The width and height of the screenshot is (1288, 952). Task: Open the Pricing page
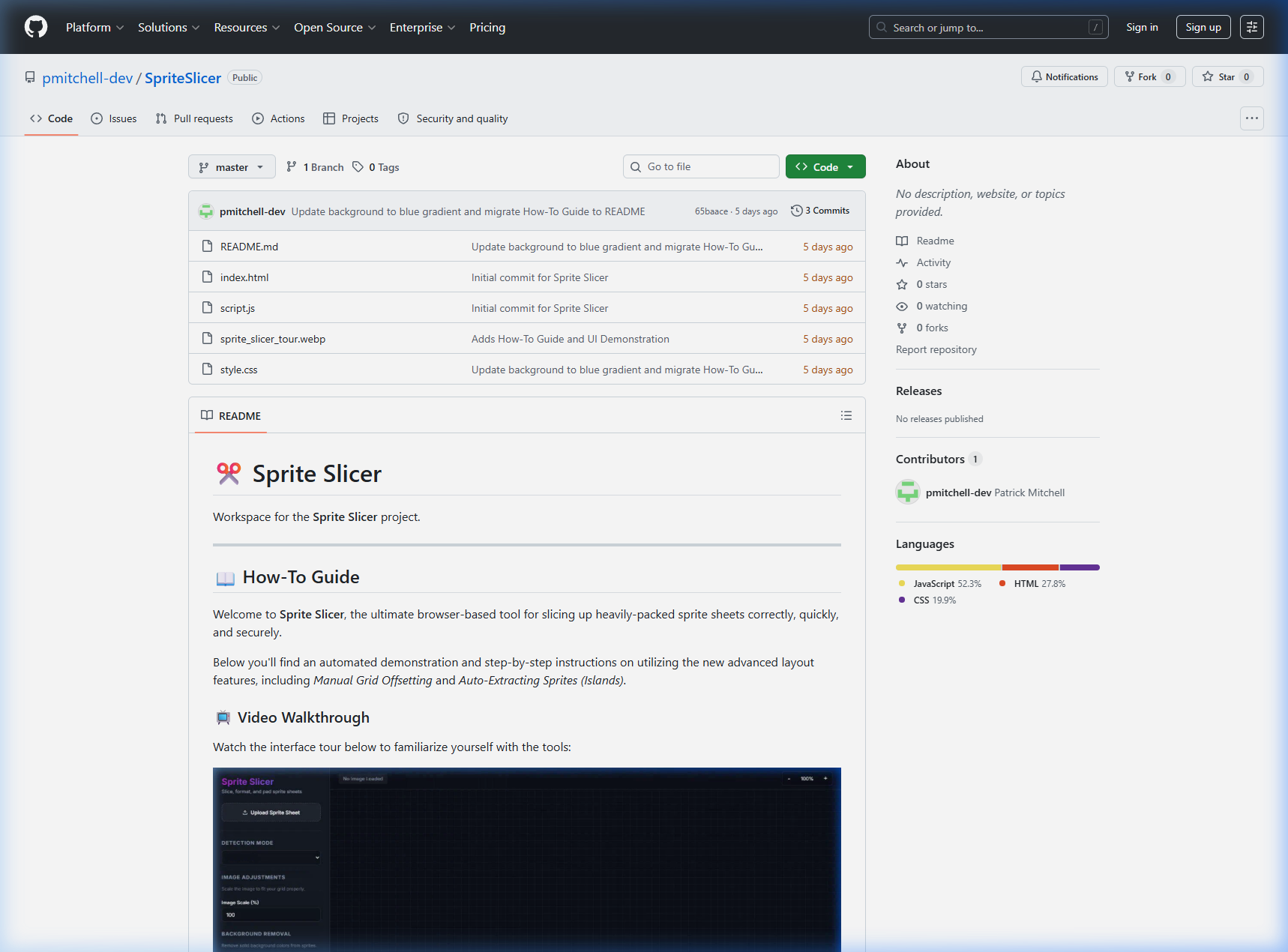[487, 27]
